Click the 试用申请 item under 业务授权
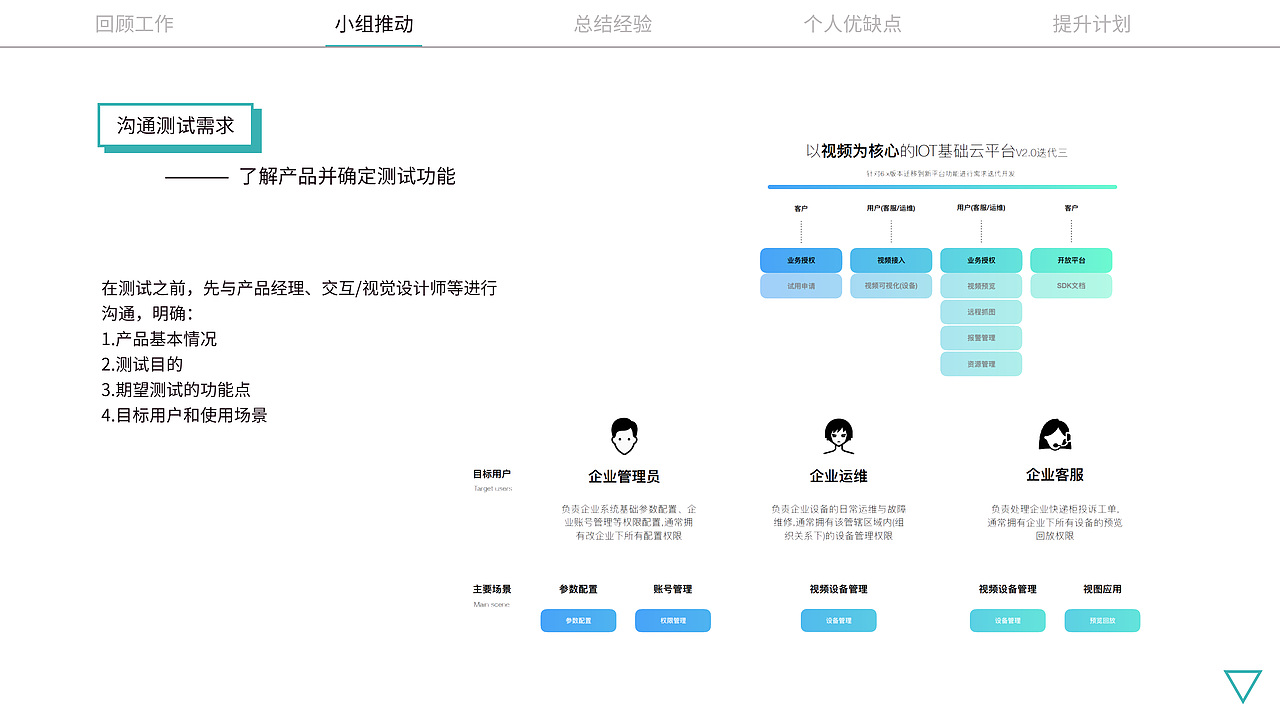Screen dimensions: 1280x720 click(x=800, y=285)
